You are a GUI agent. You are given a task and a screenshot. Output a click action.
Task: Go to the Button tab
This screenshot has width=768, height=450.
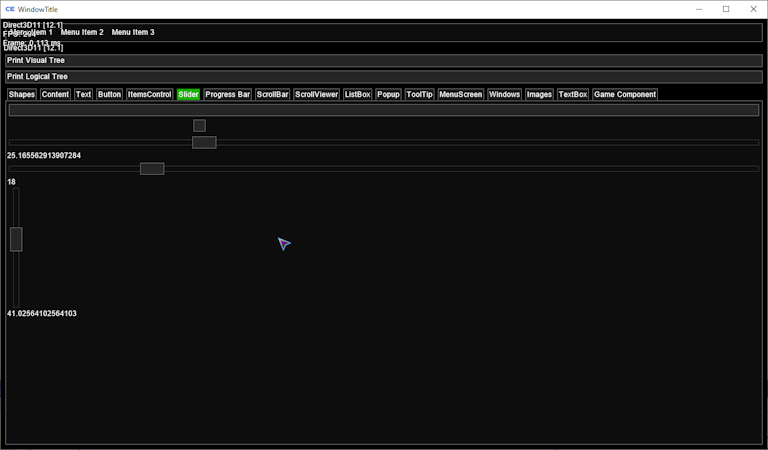110,94
